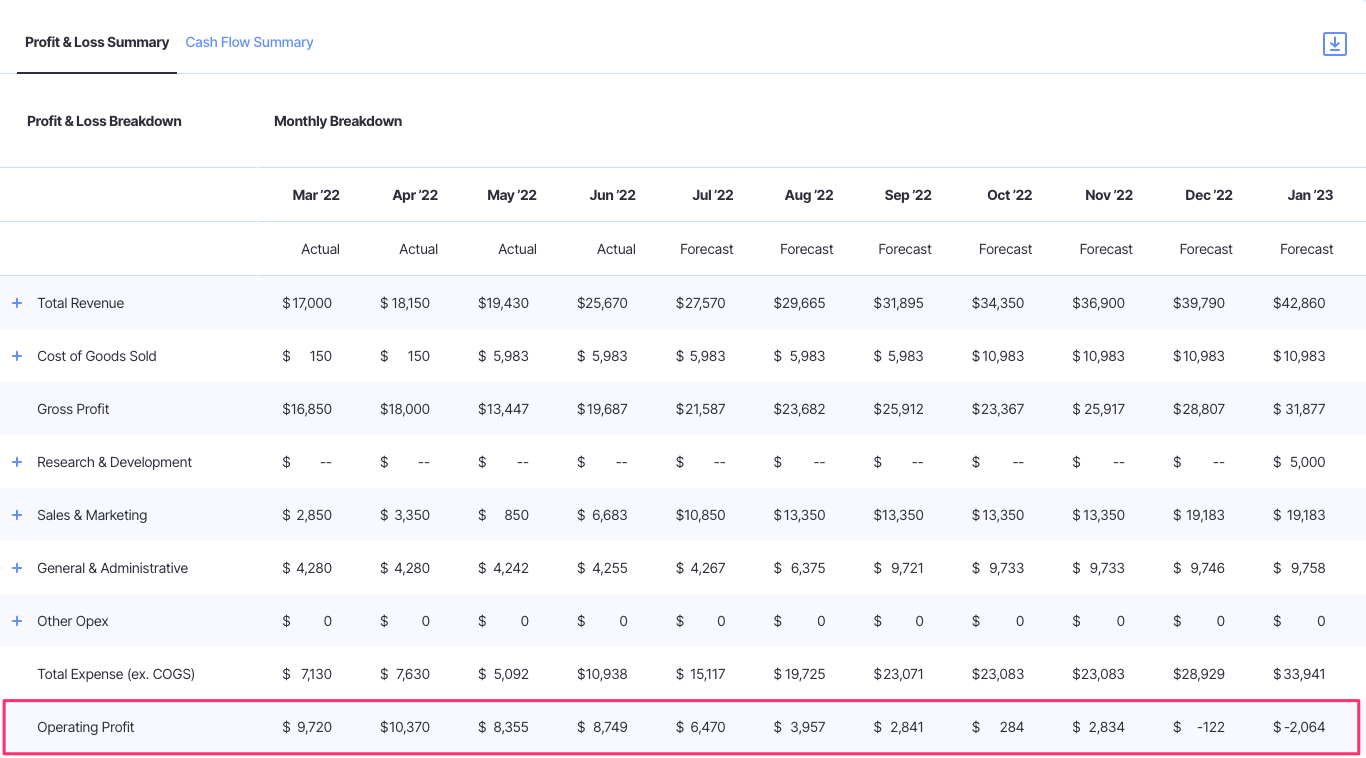Click the Profit & Loss Breakdown heading
1366x758 pixels.
point(104,121)
